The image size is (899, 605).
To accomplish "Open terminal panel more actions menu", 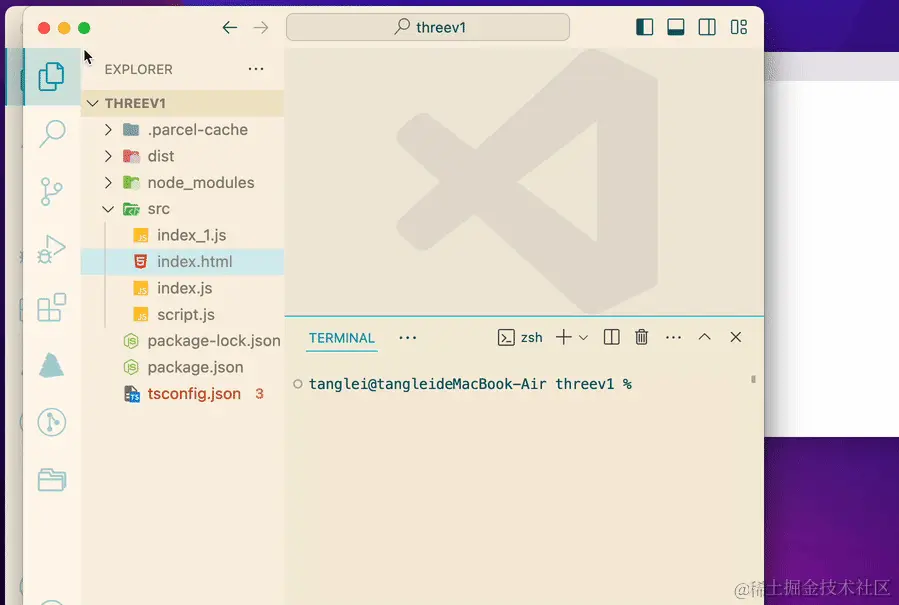I will point(673,337).
